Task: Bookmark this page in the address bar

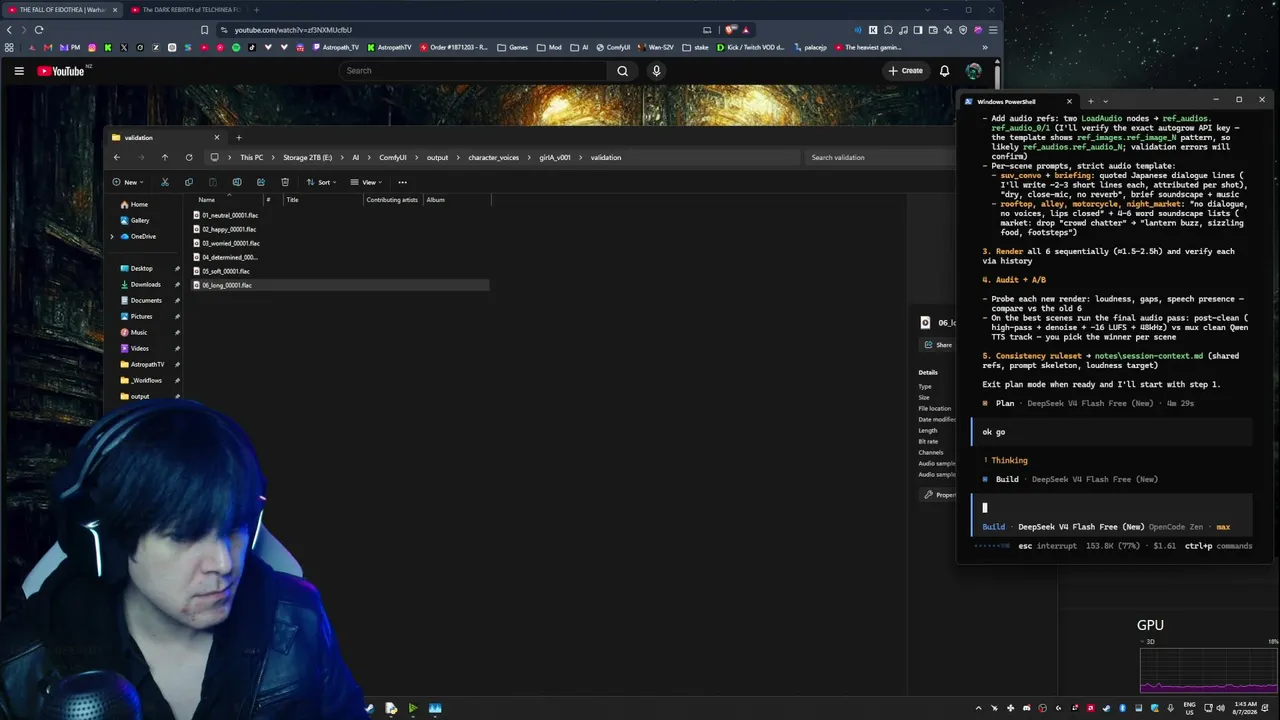Action: pos(205,30)
